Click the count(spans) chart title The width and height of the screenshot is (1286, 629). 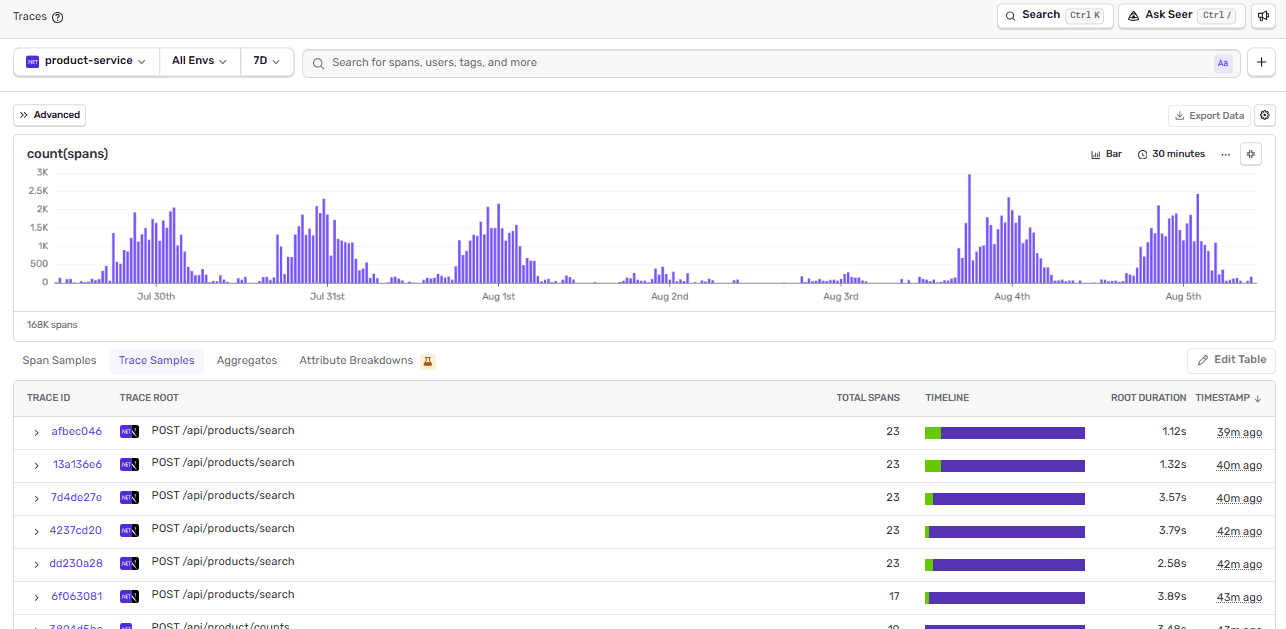pos(68,154)
